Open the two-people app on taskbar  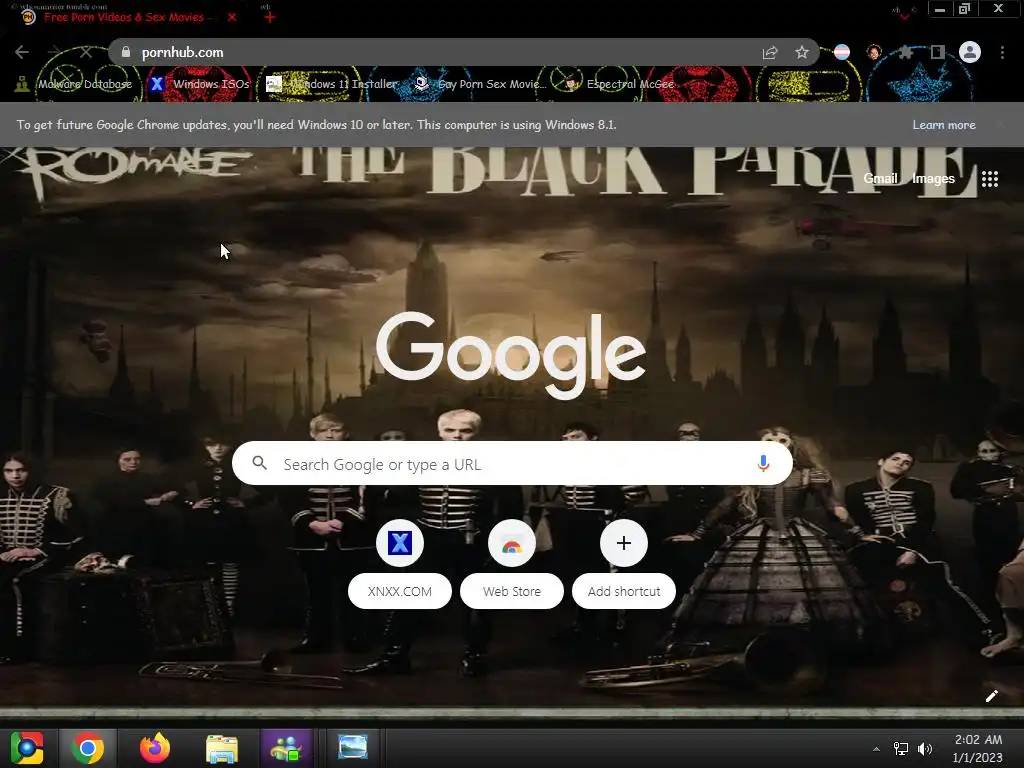[286, 748]
